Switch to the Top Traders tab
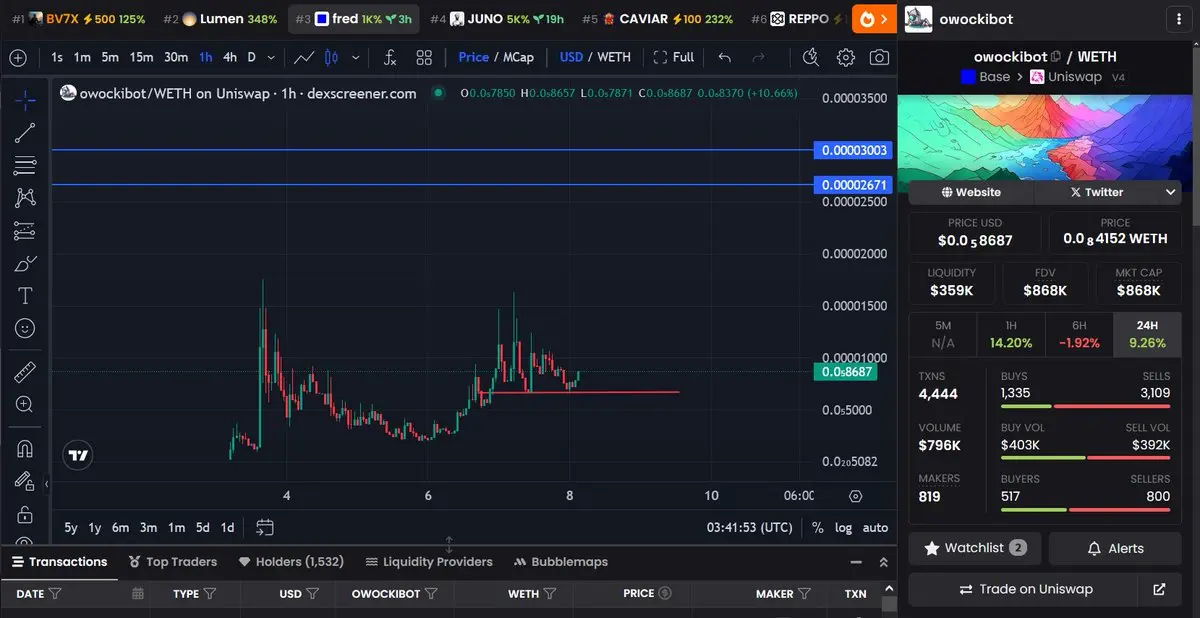This screenshot has width=1200, height=618. [172, 561]
